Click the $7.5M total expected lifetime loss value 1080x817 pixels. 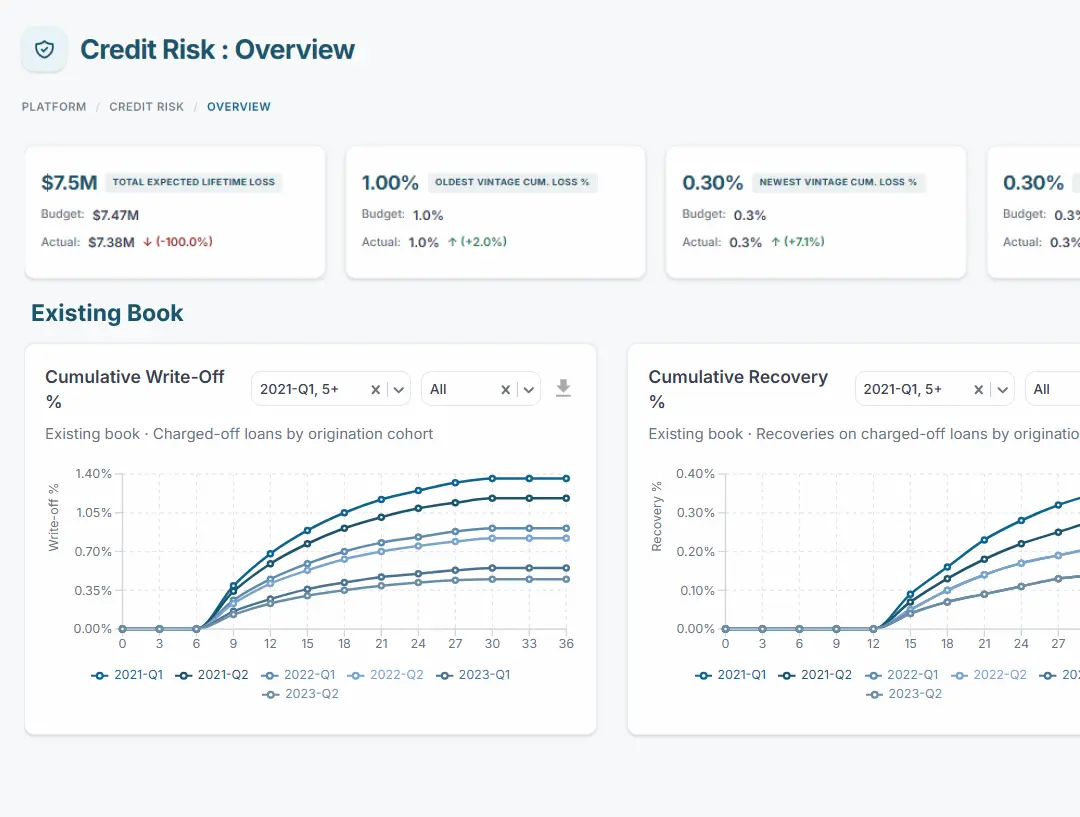coord(69,183)
